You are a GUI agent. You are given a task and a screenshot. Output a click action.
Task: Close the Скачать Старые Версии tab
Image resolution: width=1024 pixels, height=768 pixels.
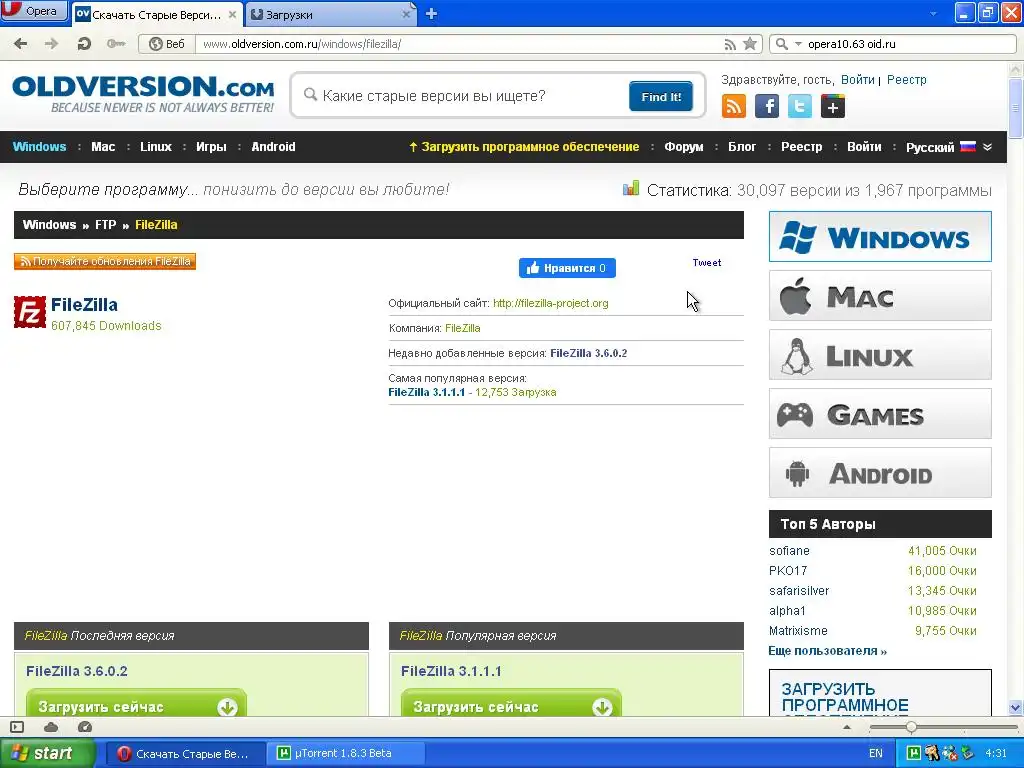[x=232, y=14]
